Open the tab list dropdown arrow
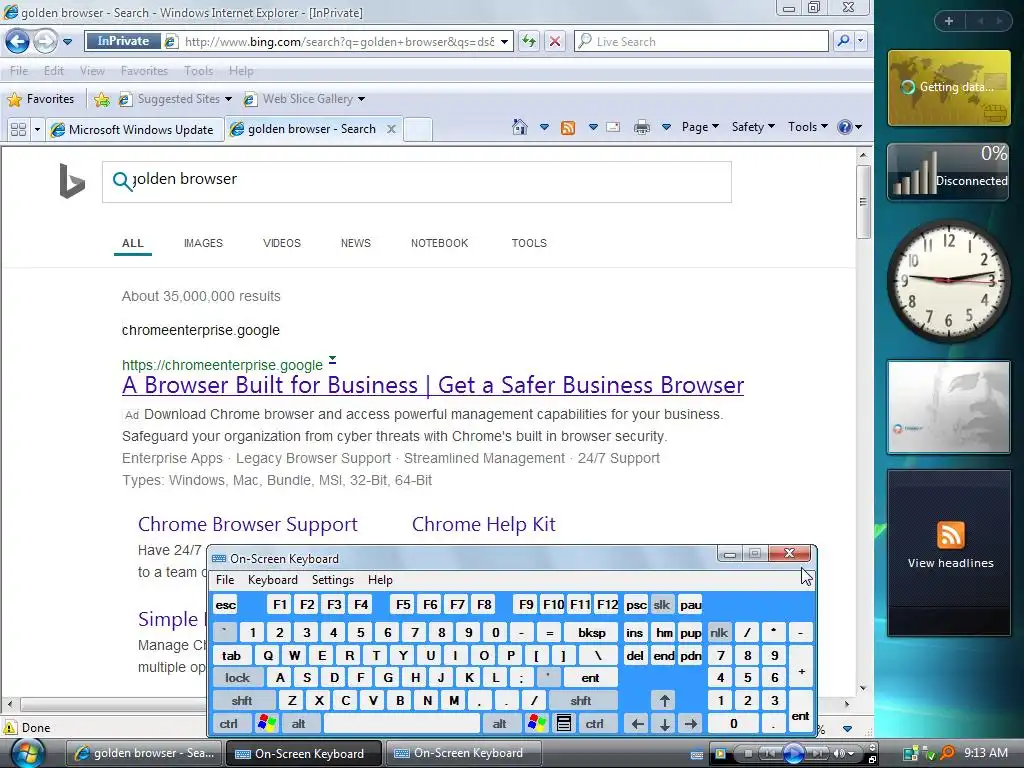1024x768 pixels. click(37, 129)
